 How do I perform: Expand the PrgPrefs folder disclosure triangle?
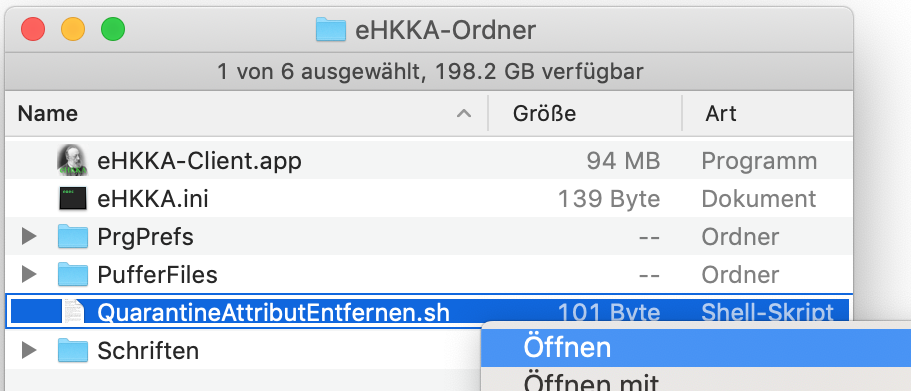point(28,236)
